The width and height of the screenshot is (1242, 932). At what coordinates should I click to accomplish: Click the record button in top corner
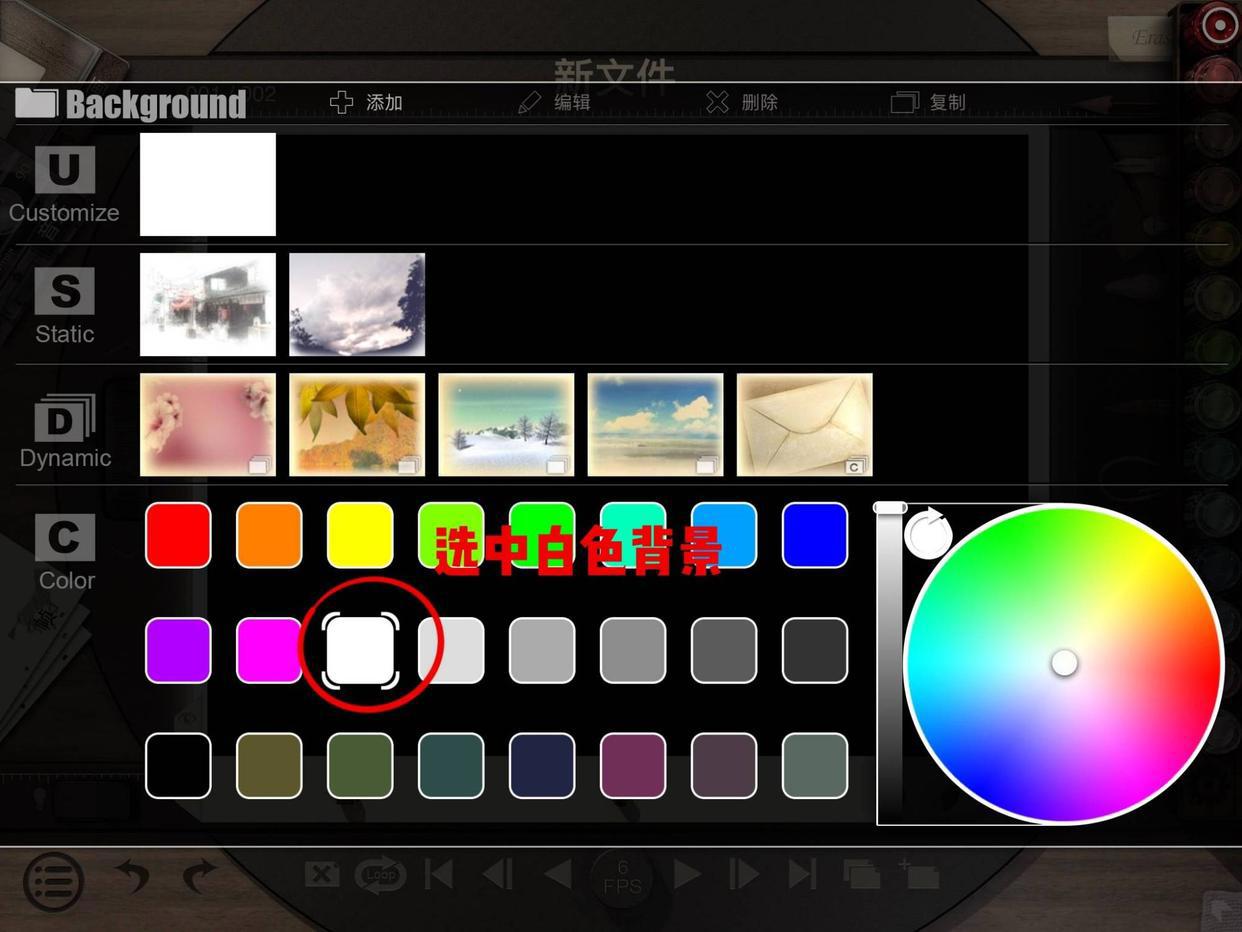pyautogui.click(x=1219, y=26)
